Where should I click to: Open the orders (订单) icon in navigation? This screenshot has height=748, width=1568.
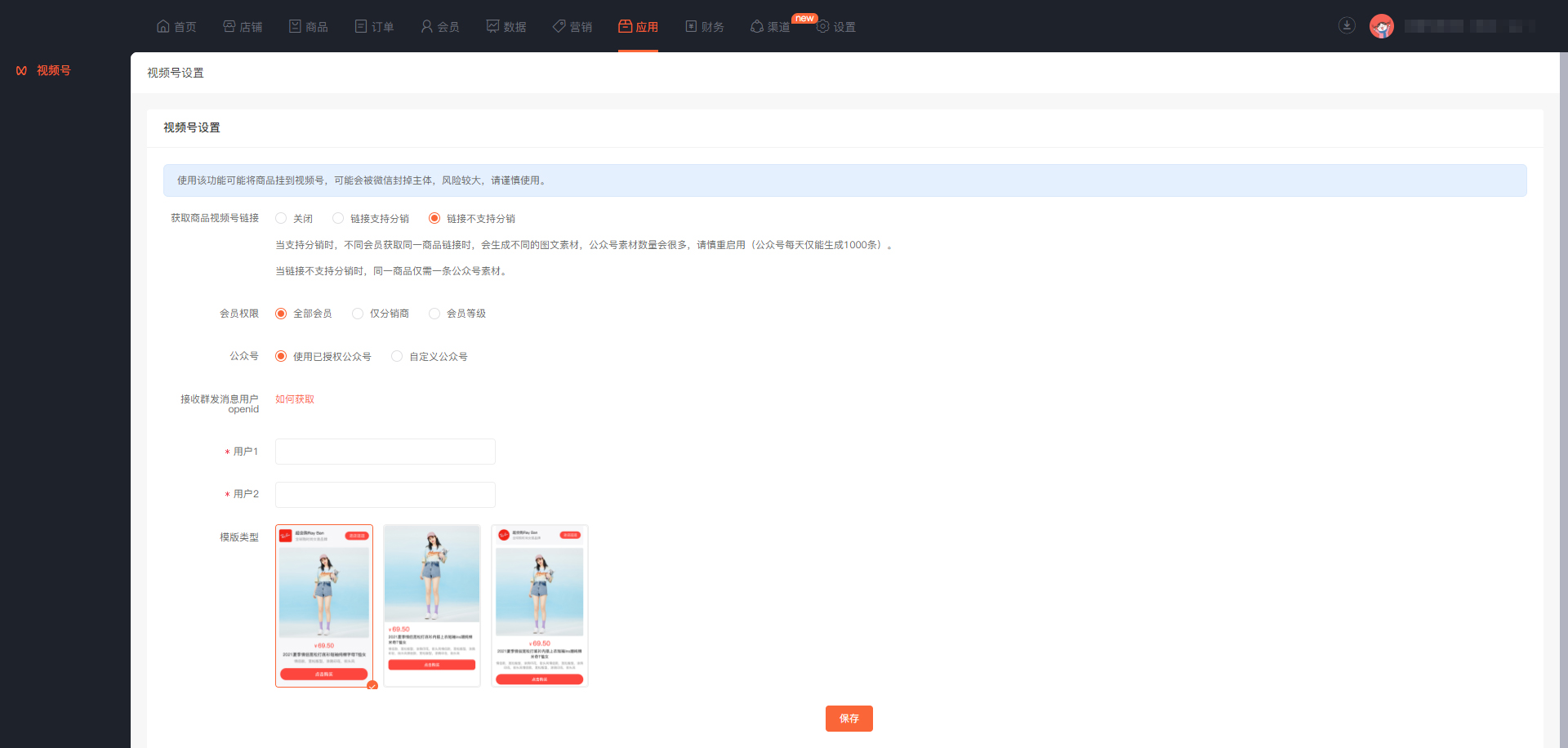[x=361, y=26]
